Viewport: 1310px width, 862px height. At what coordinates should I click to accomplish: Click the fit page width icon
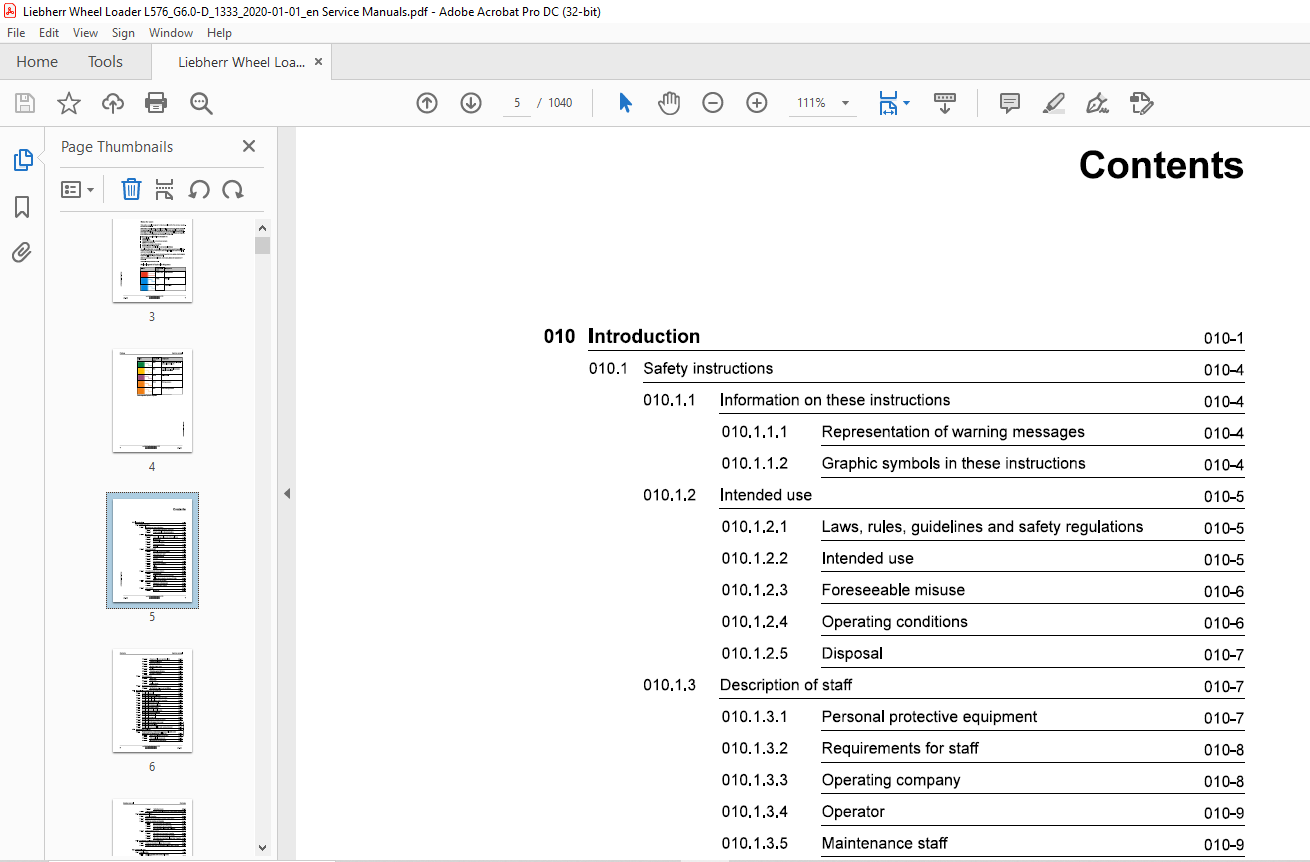[888, 103]
